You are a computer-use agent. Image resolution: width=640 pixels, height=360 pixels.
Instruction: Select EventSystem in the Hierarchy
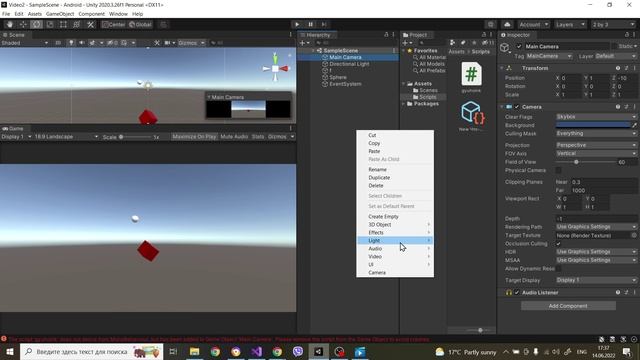tap(345, 84)
